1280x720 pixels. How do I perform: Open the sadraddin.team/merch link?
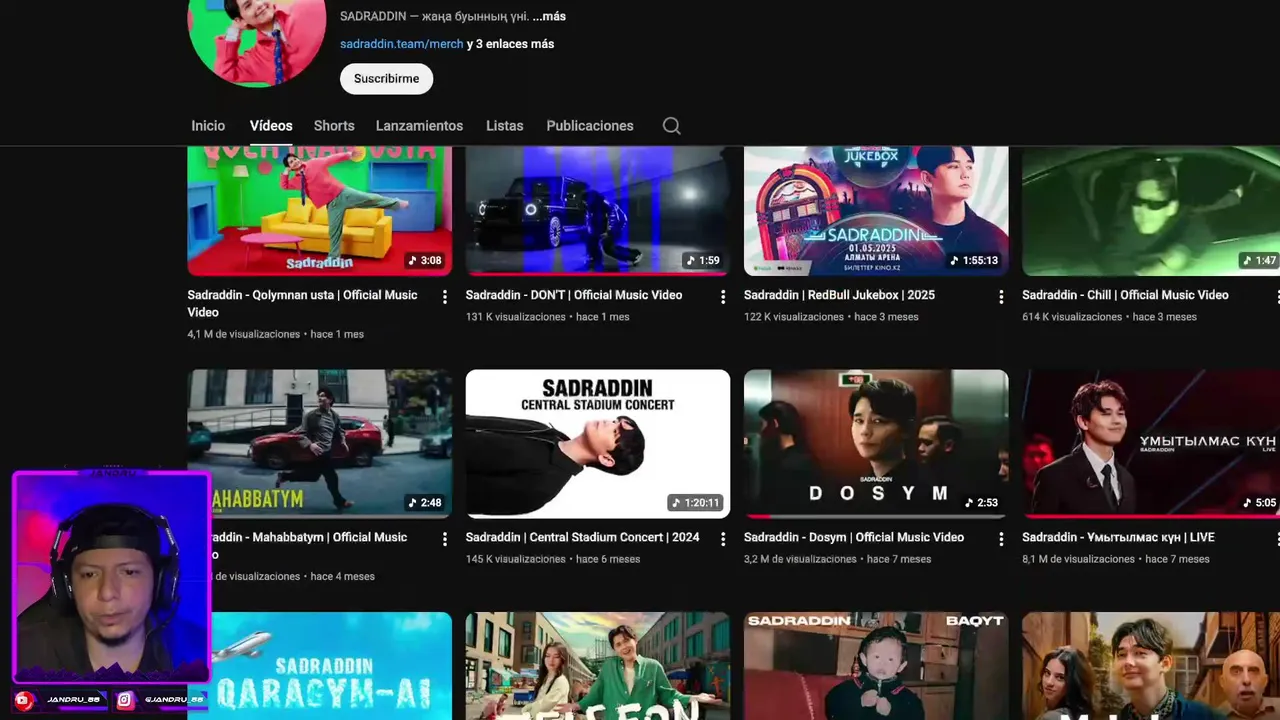click(x=401, y=44)
